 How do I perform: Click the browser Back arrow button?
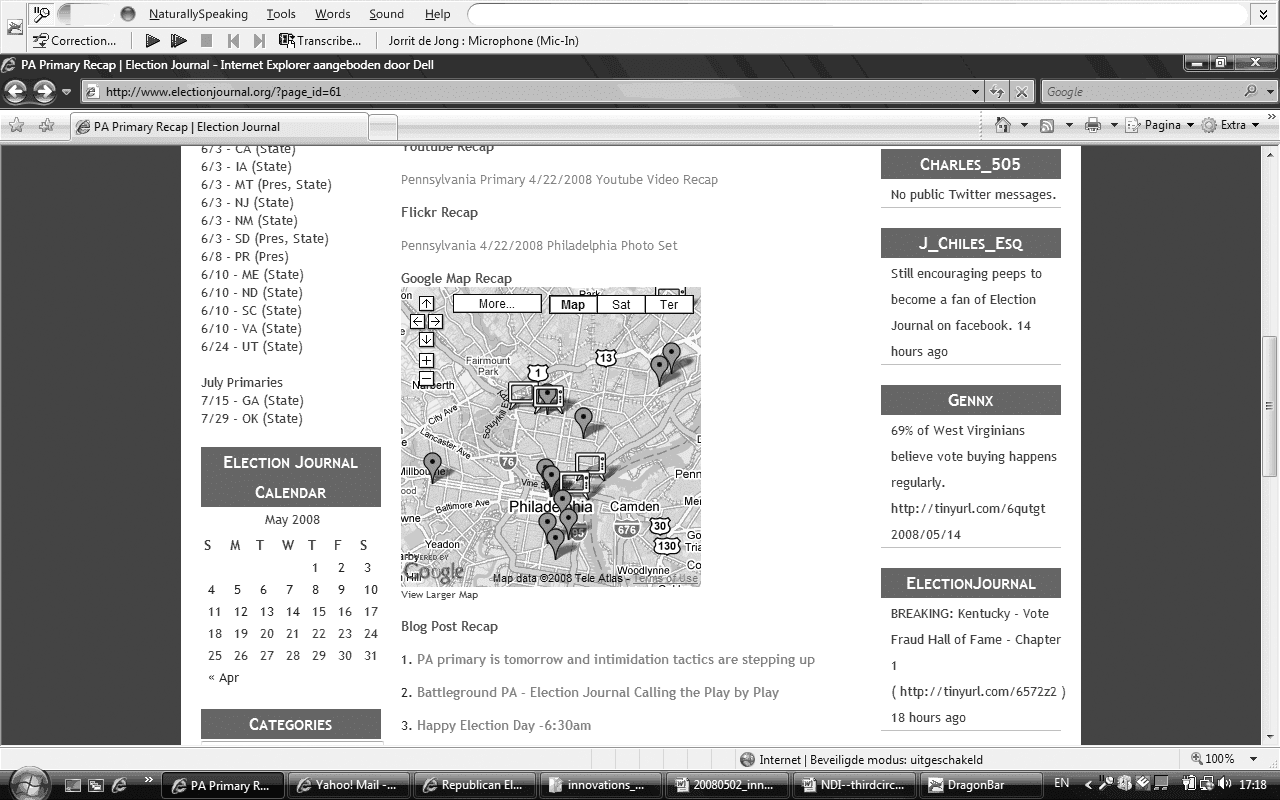pyautogui.click(x=15, y=91)
